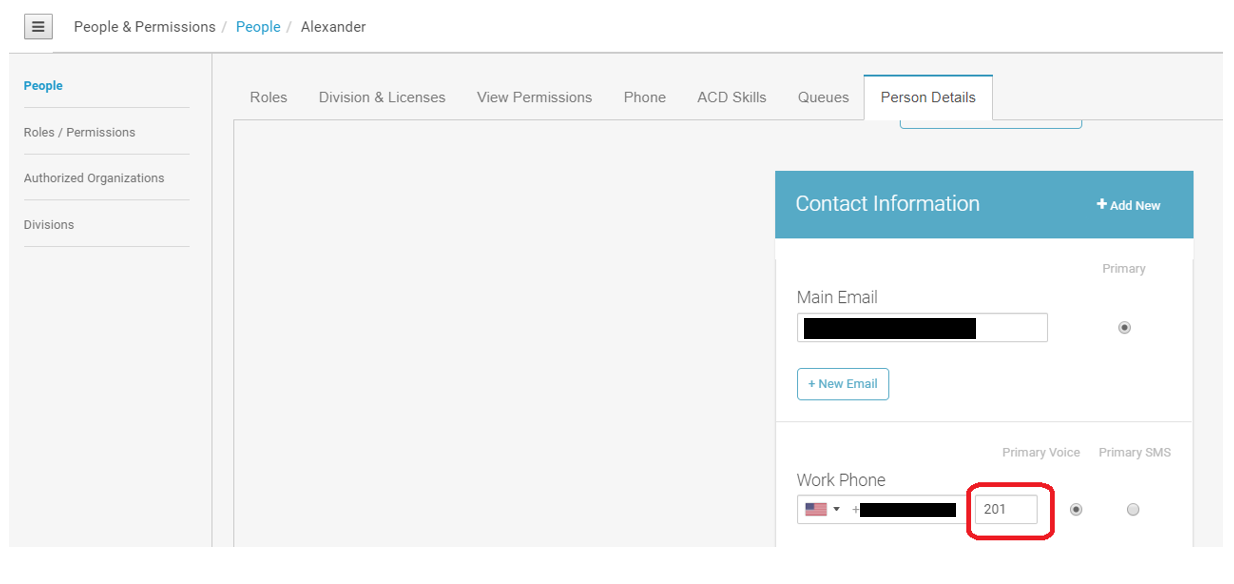This screenshot has height=584, width=1234.
Task: Click the + New Email button
Action: [843, 384]
